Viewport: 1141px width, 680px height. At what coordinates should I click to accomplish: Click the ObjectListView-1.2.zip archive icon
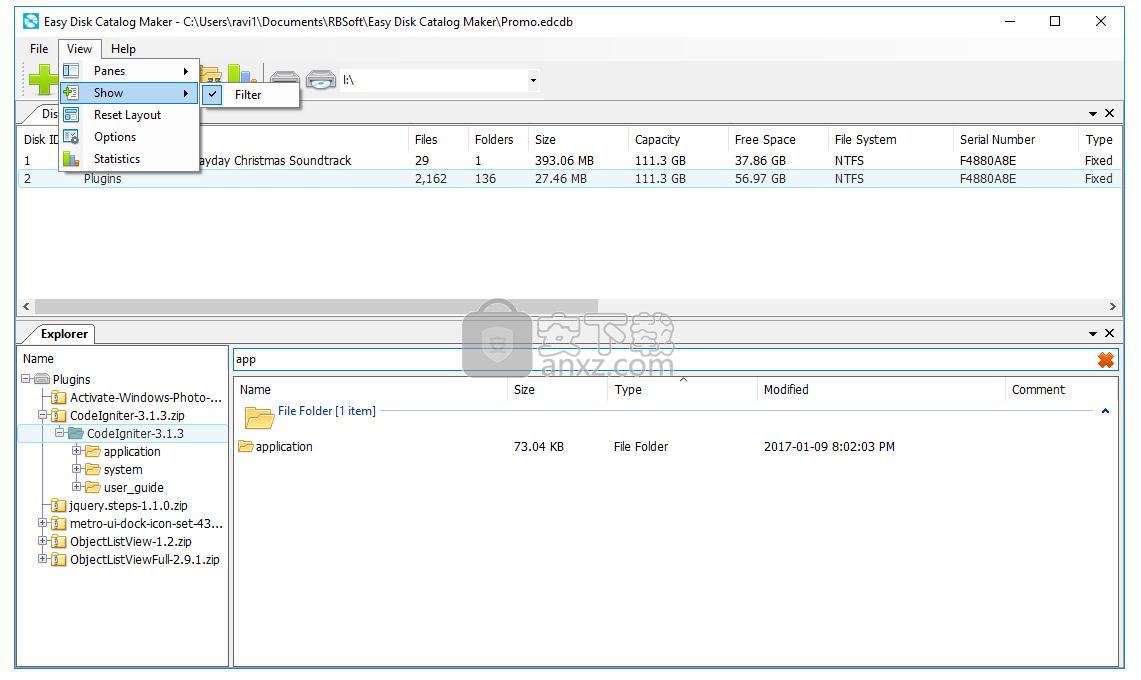pos(60,542)
